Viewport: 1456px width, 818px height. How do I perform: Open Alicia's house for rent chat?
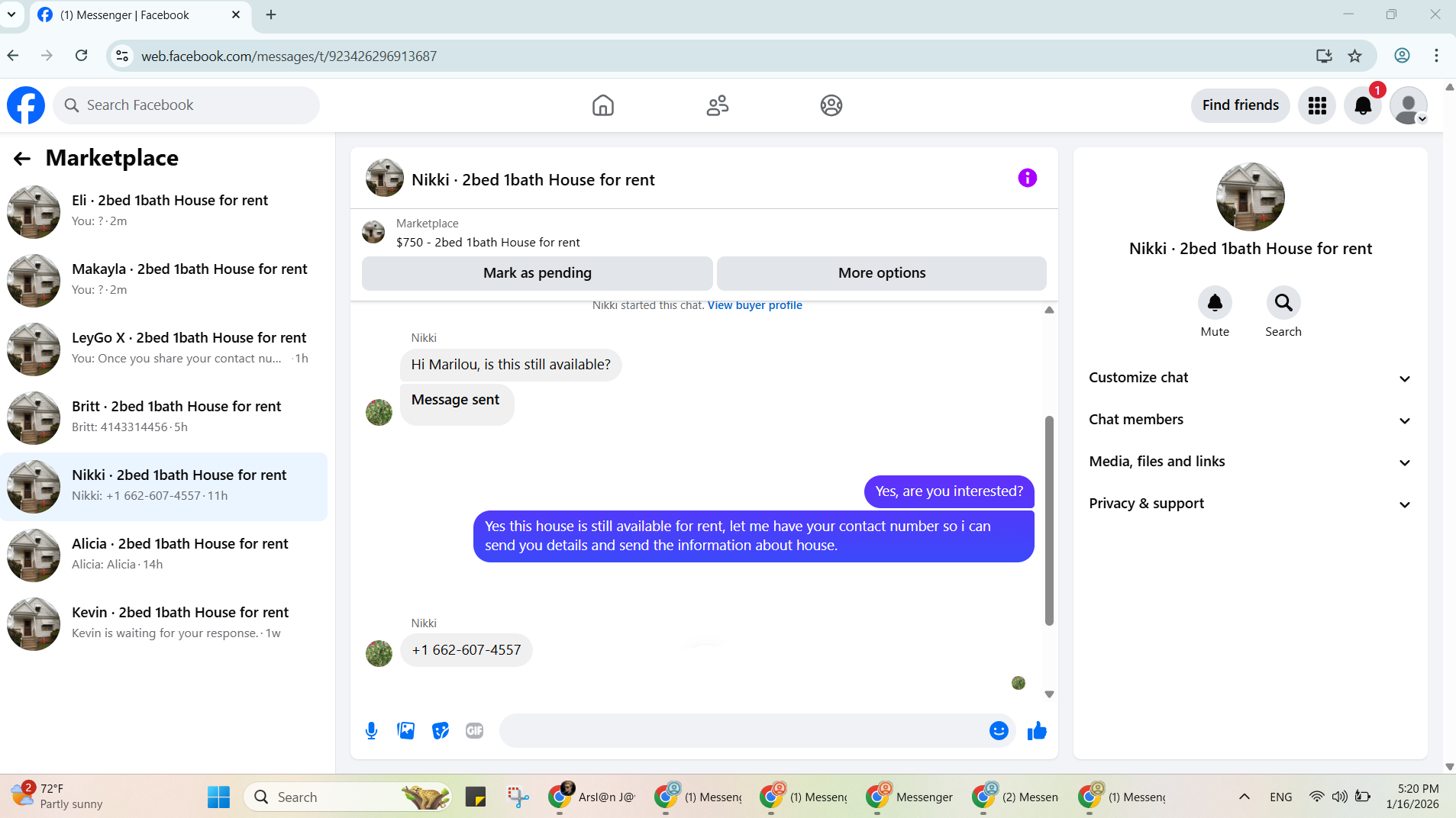coord(164,555)
